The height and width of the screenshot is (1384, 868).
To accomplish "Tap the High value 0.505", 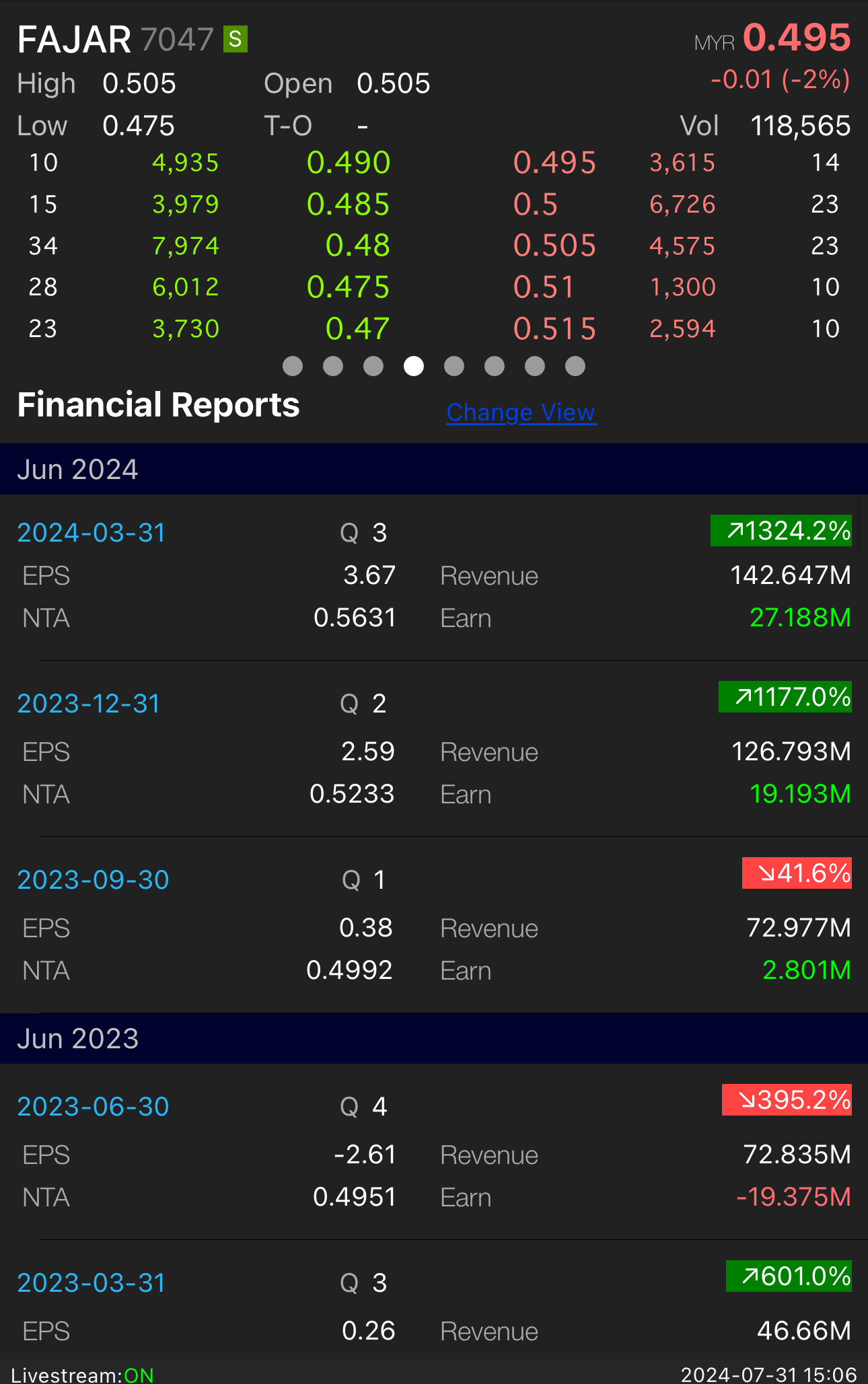I will pyautogui.click(x=139, y=84).
